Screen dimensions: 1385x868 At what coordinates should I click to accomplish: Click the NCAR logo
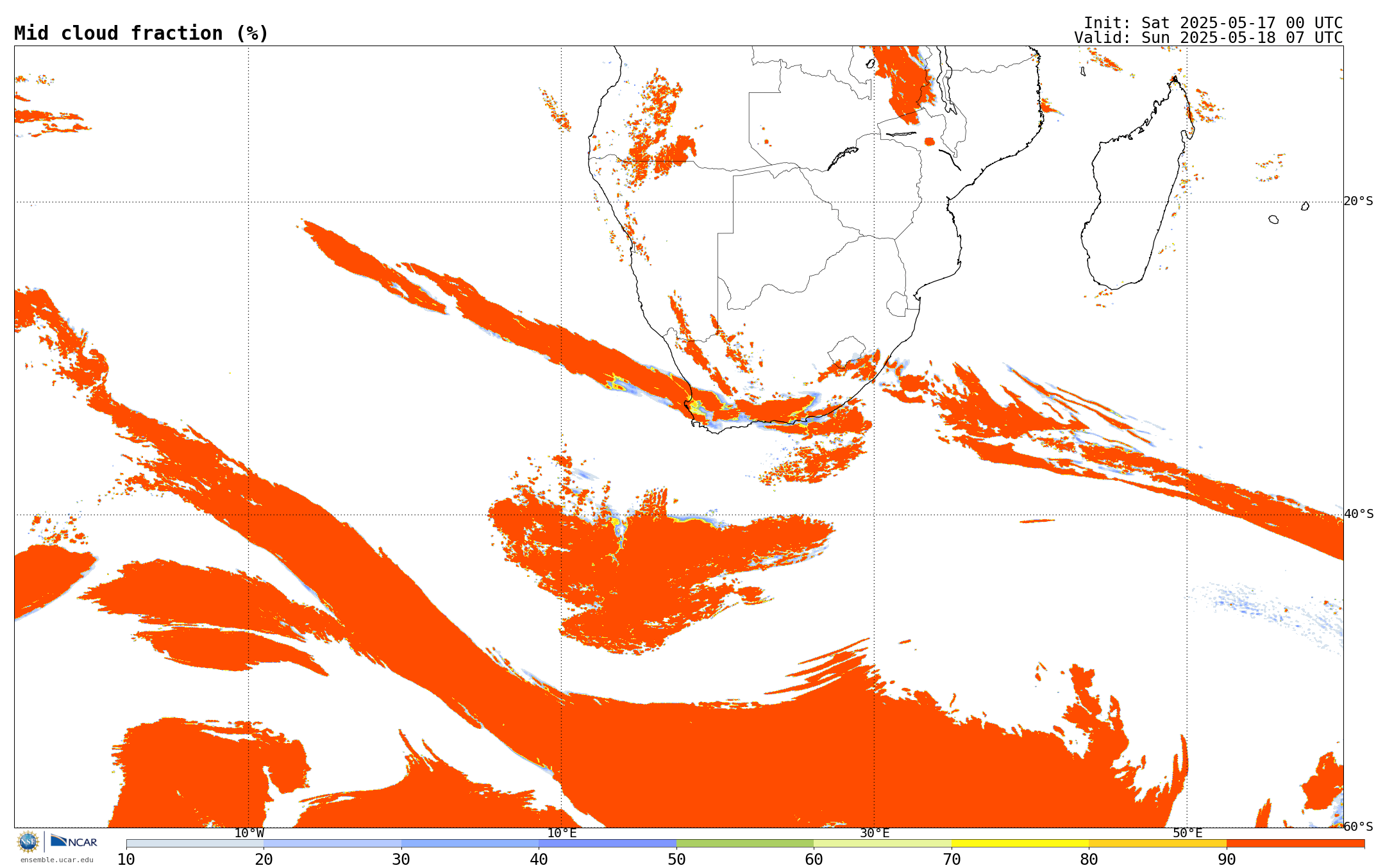pyautogui.click(x=74, y=841)
